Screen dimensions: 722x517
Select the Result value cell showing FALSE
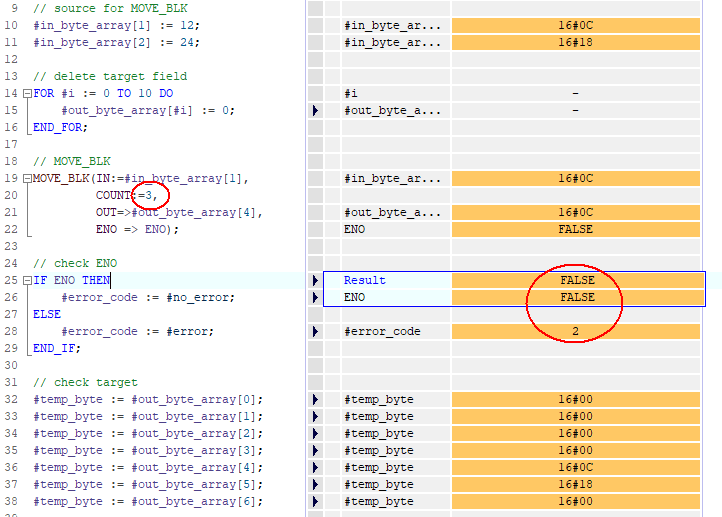coord(576,281)
